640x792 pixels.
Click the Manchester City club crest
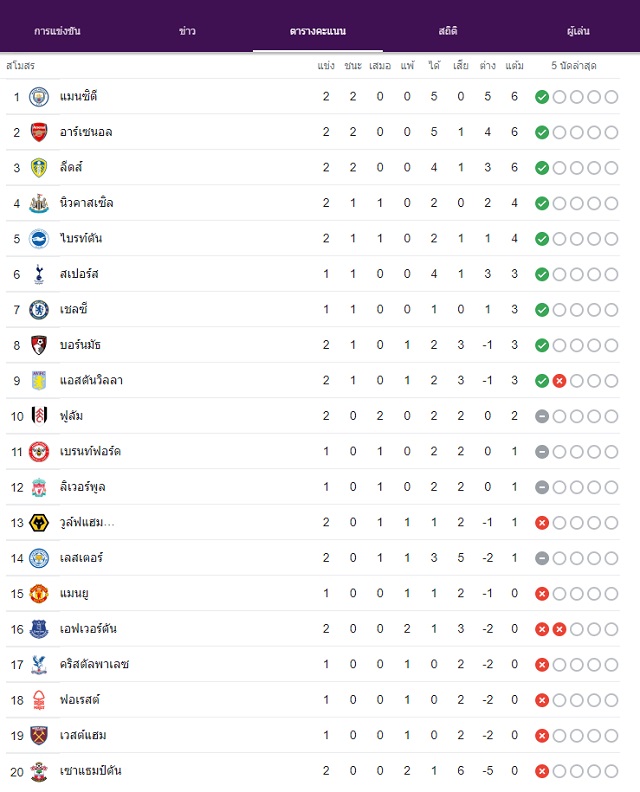coord(39,97)
